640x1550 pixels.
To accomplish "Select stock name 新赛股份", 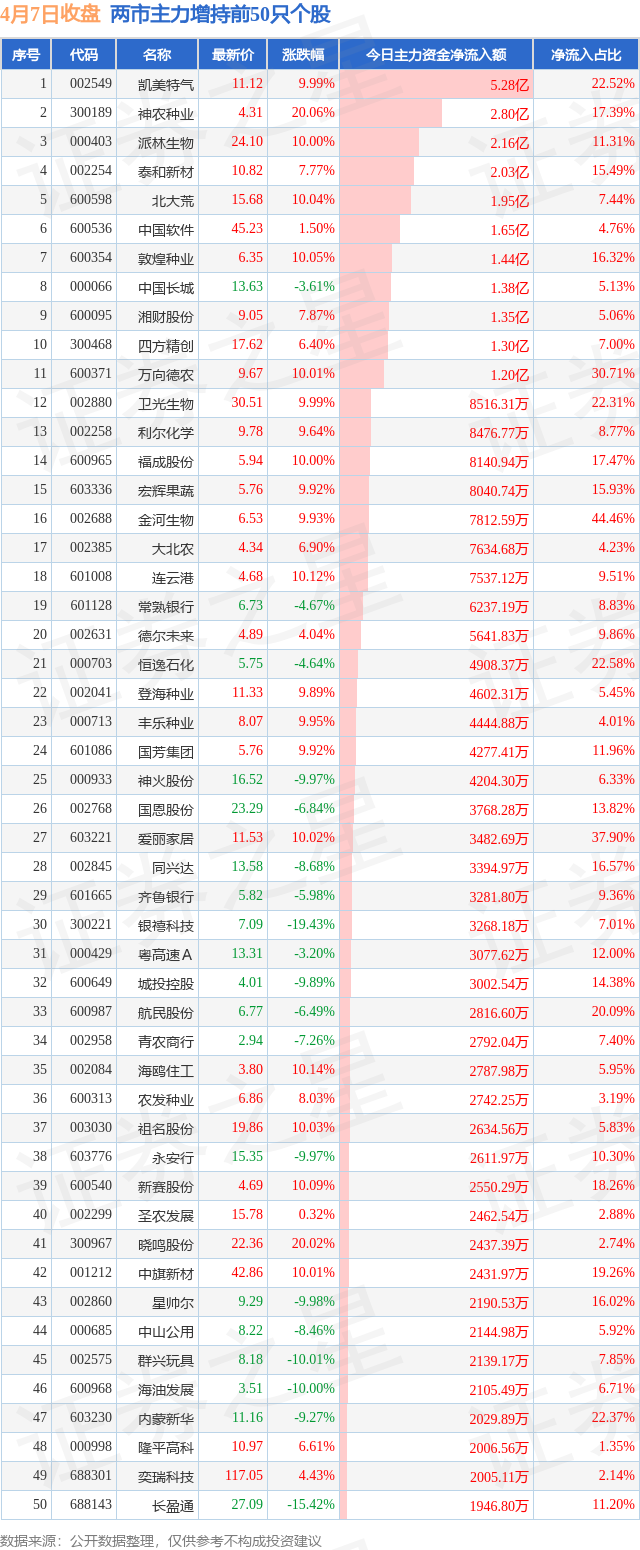I will pos(166,1187).
